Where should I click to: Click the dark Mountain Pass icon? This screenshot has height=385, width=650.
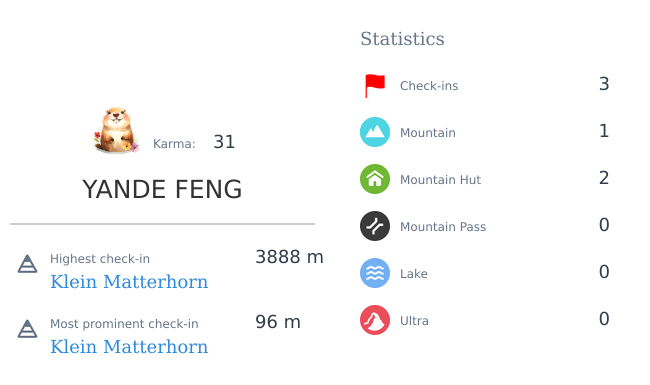click(375, 226)
